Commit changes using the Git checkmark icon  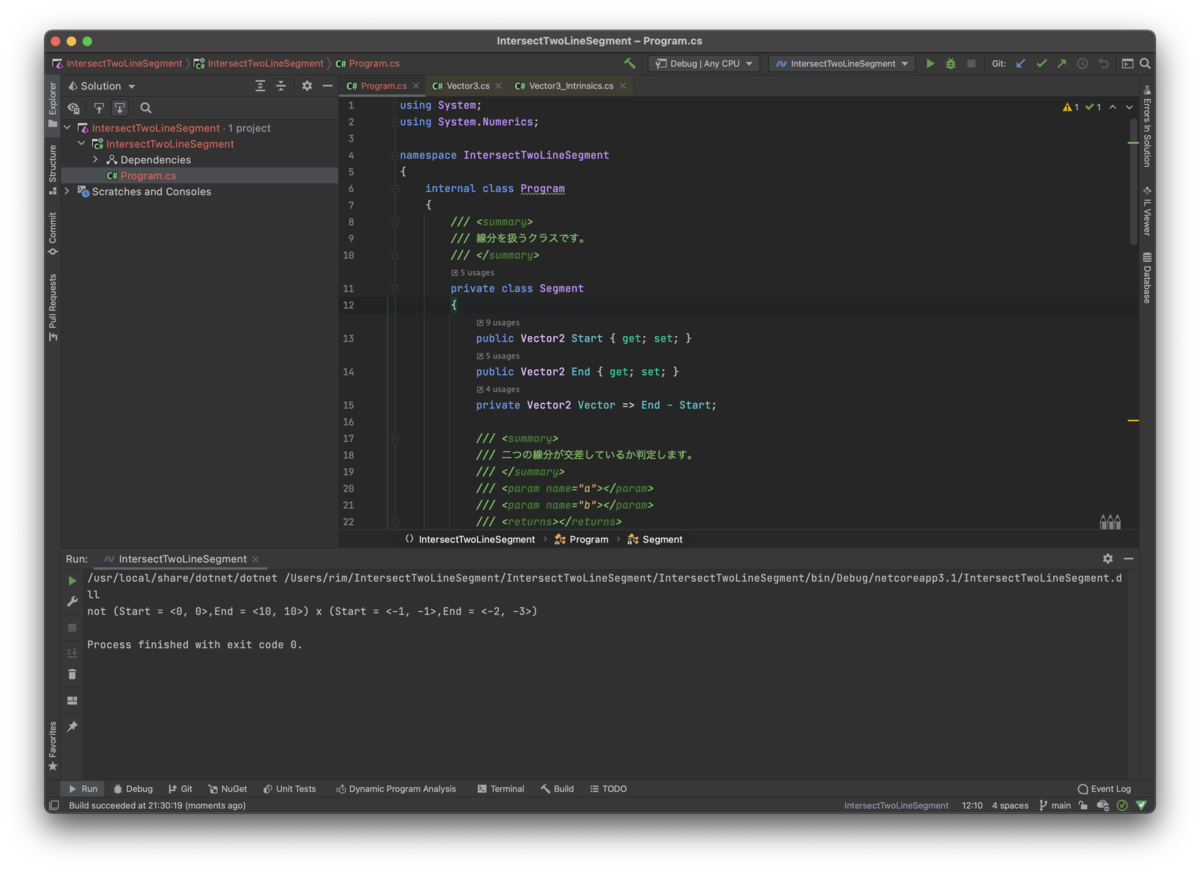(x=1041, y=63)
